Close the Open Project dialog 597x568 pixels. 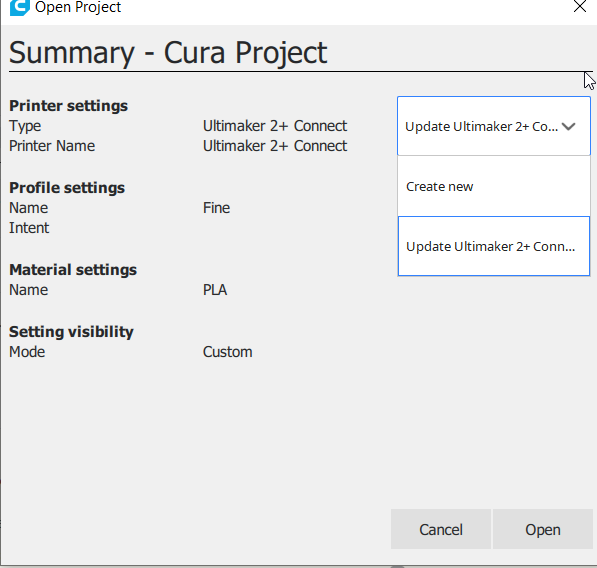[579, 6]
